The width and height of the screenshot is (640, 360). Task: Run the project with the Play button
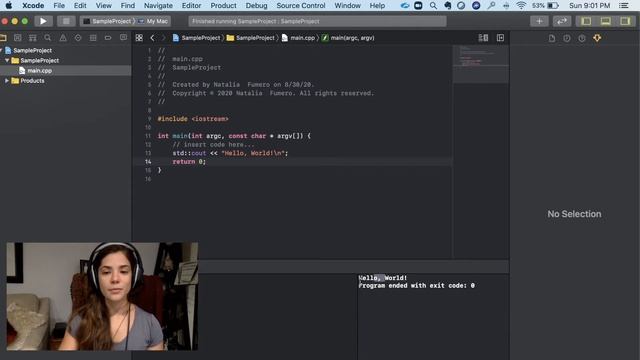click(x=43, y=21)
